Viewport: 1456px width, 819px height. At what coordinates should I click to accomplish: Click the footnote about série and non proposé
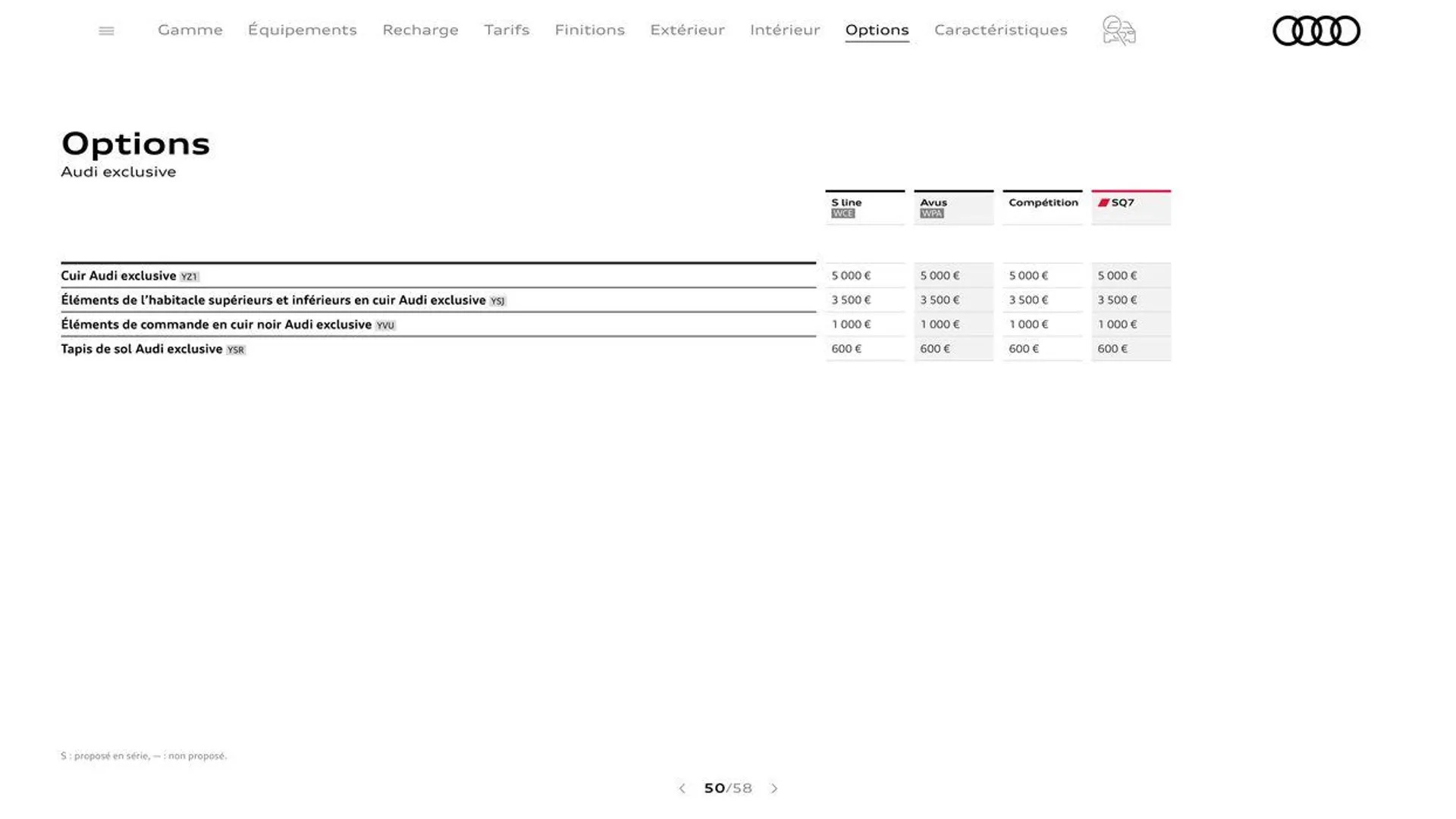click(x=144, y=756)
